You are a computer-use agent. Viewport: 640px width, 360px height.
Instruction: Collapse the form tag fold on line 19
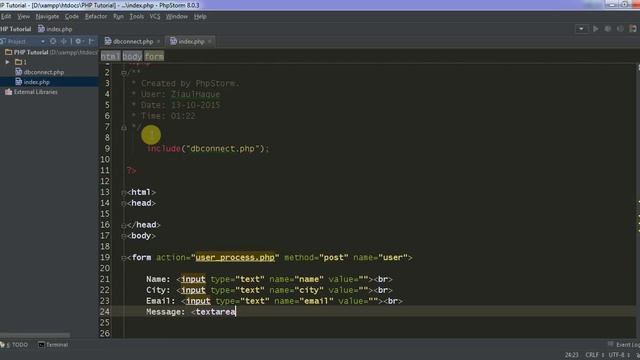coord(124,258)
